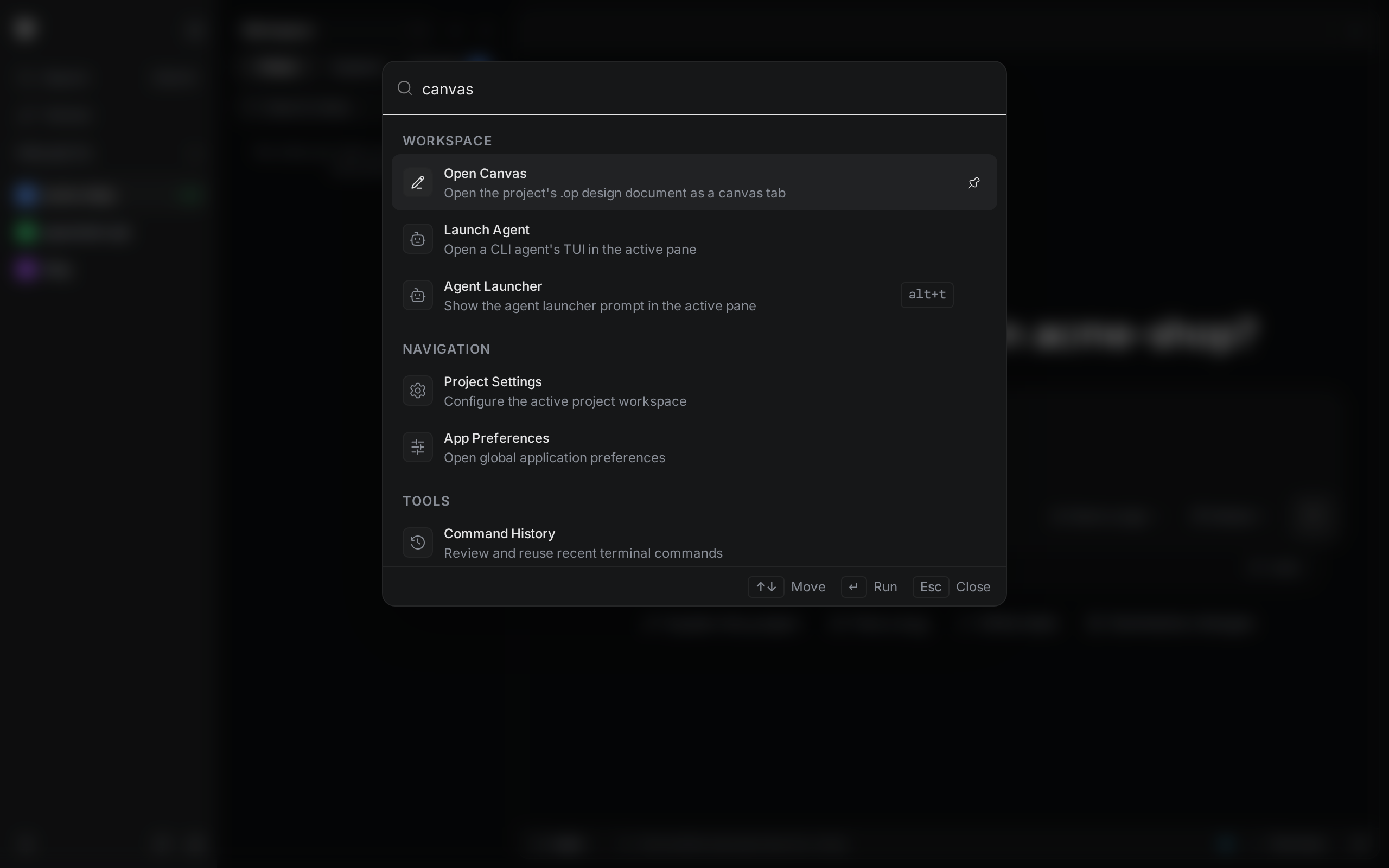
Task: Click the Run label in the footer
Action: pos(884,586)
